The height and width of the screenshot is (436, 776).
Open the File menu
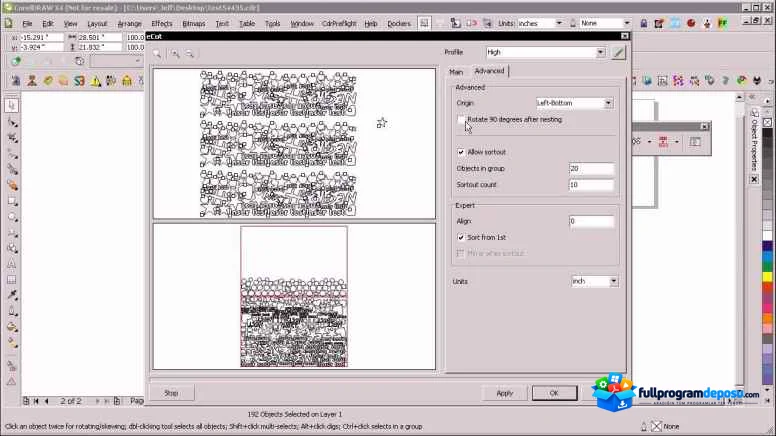[x=27, y=23]
